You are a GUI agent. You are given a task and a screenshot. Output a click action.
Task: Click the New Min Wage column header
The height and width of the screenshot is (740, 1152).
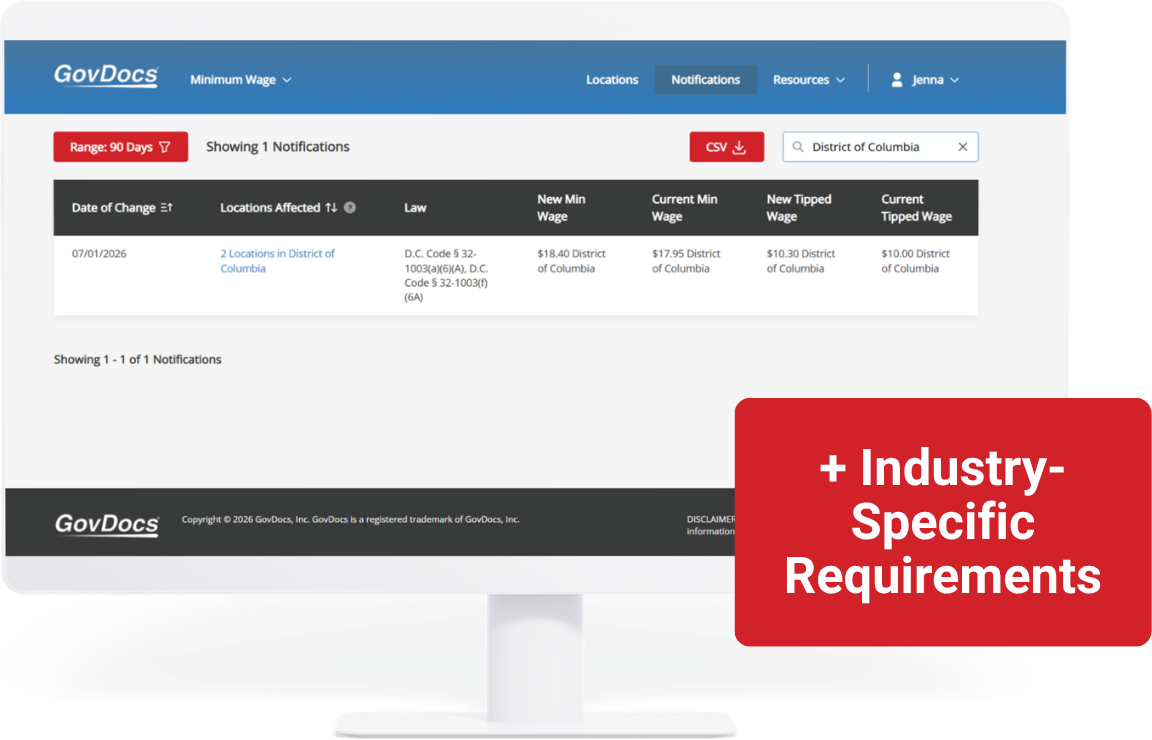click(x=561, y=208)
